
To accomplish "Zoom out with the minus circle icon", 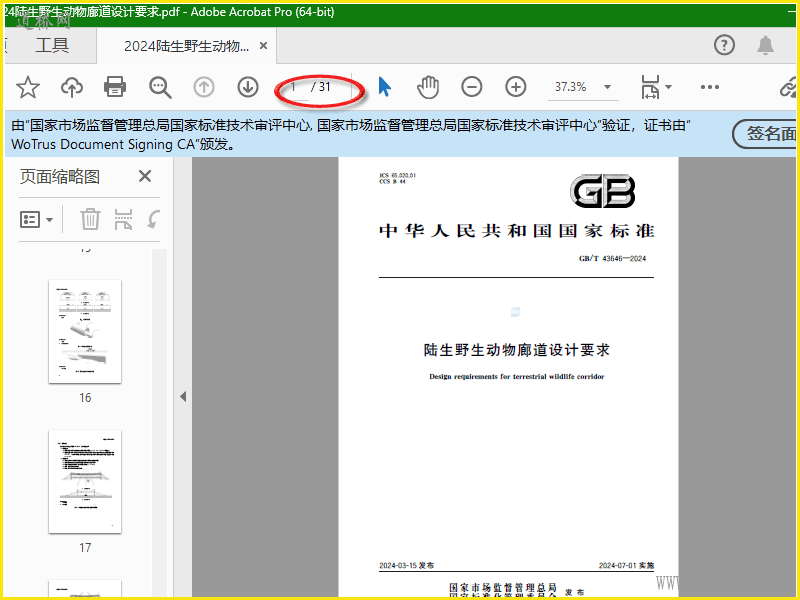I will tap(471, 87).
